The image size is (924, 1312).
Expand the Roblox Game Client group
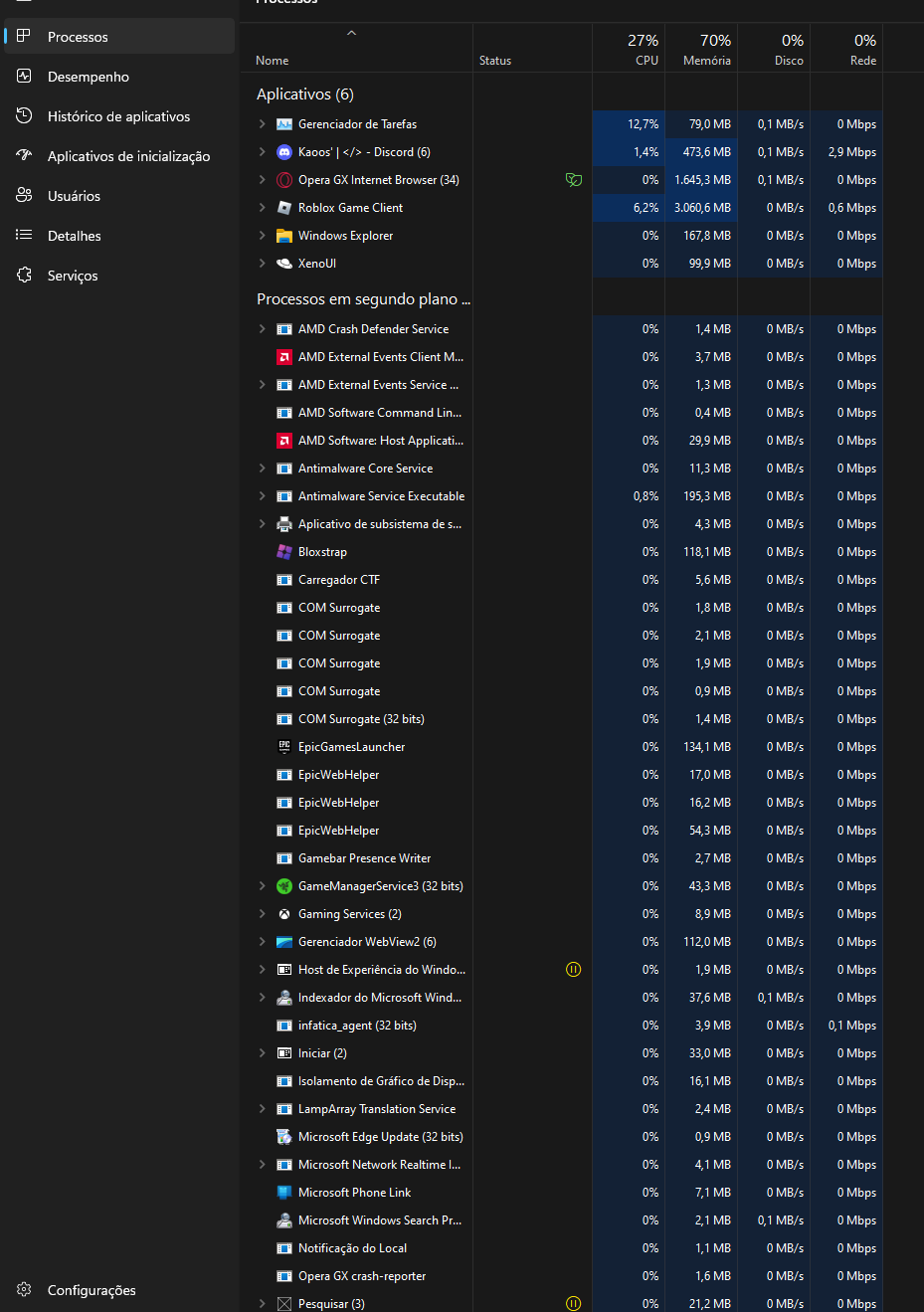[262, 208]
